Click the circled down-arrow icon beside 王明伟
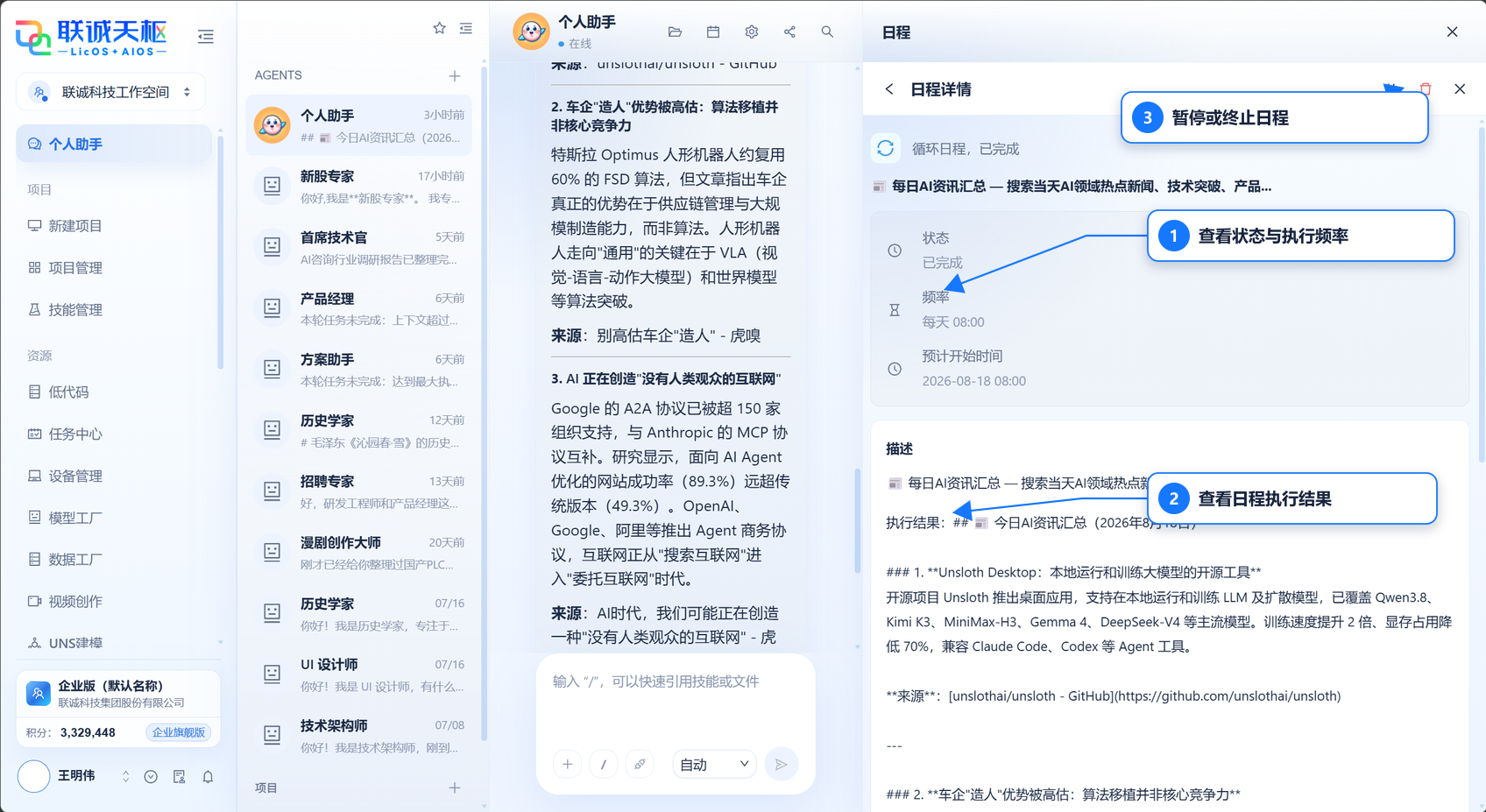This screenshot has width=1486, height=812. click(x=151, y=777)
